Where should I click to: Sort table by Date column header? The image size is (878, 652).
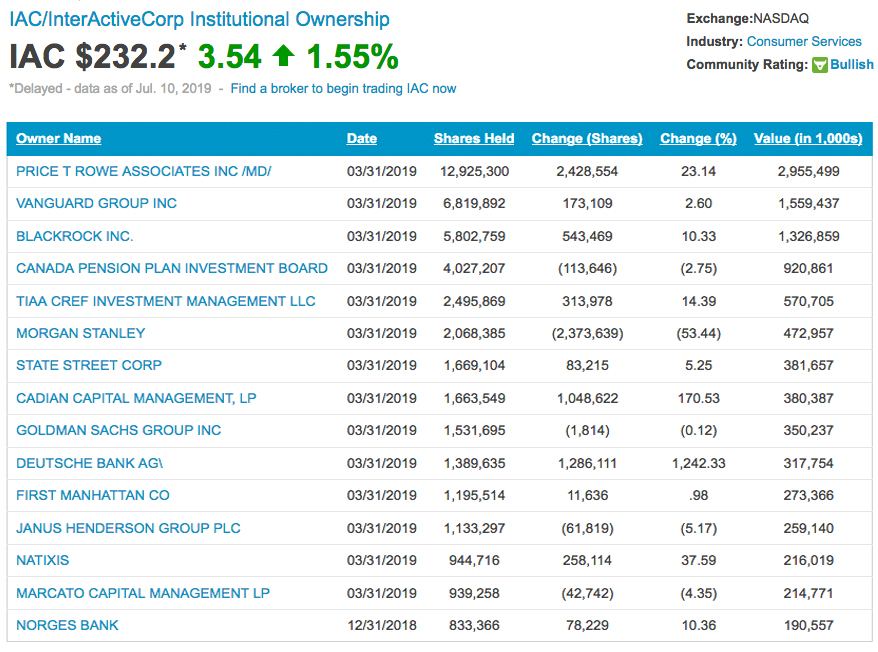pyautogui.click(x=361, y=138)
